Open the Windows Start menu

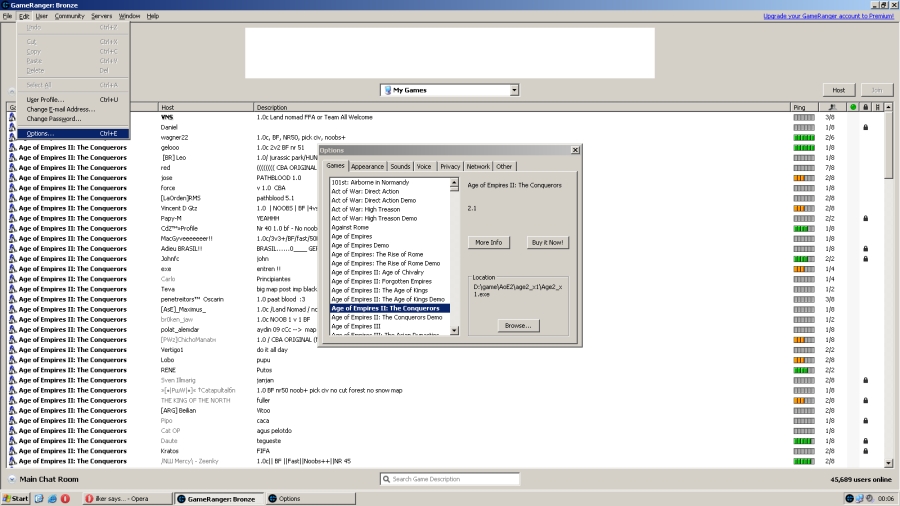pos(15,499)
